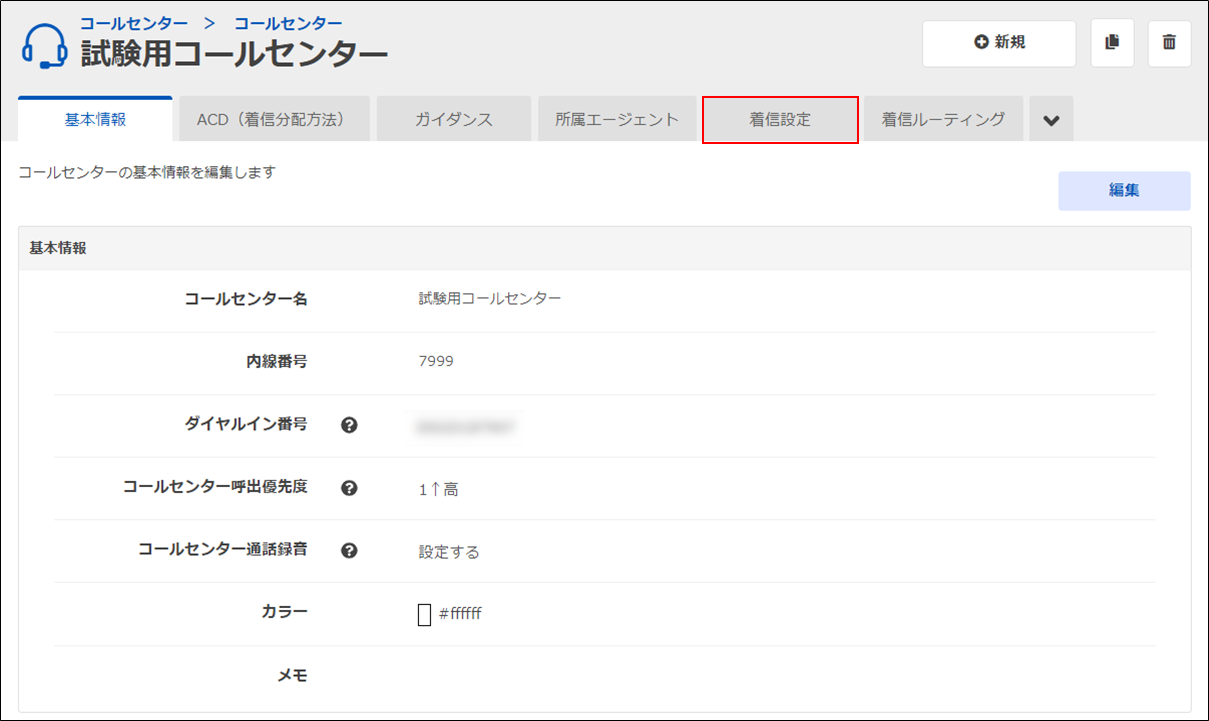
Task: Switch to the ACD（着信分配方法） tab
Action: 270,120
